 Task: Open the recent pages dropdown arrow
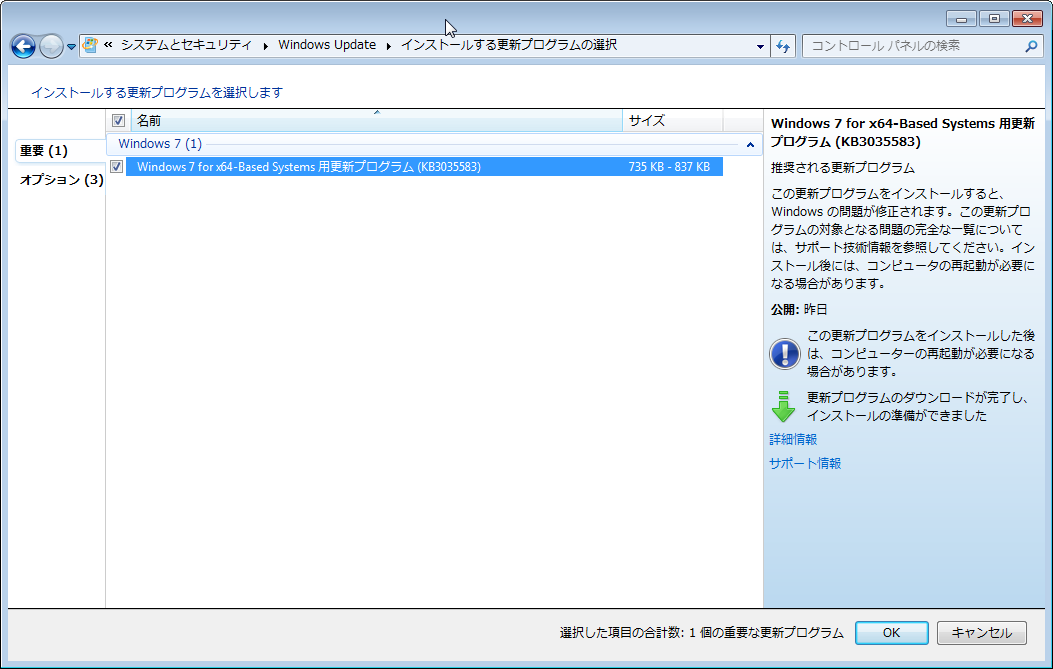coord(71,47)
